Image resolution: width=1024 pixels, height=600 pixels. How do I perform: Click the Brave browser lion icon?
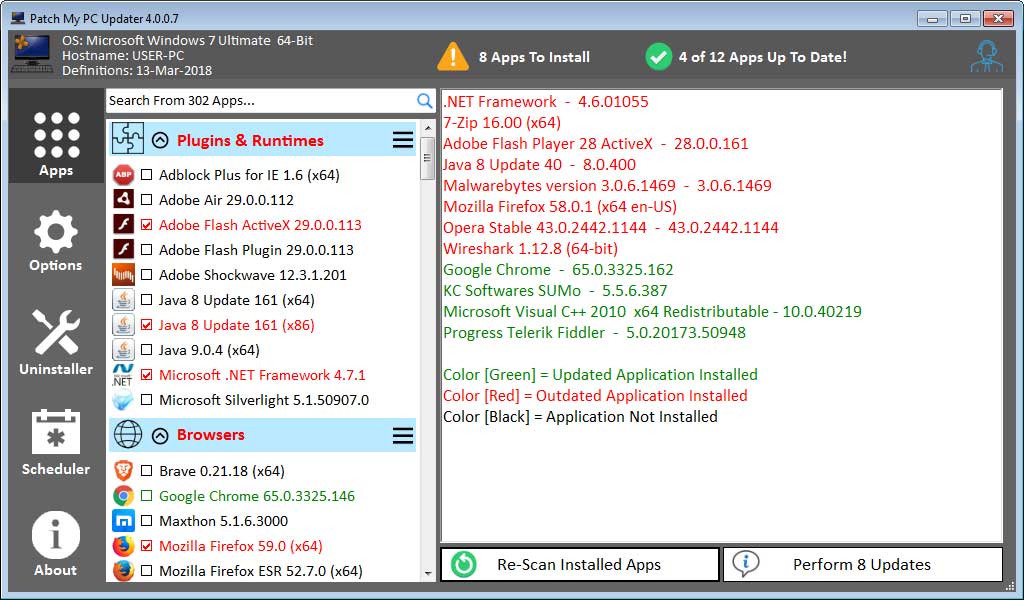[x=123, y=471]
